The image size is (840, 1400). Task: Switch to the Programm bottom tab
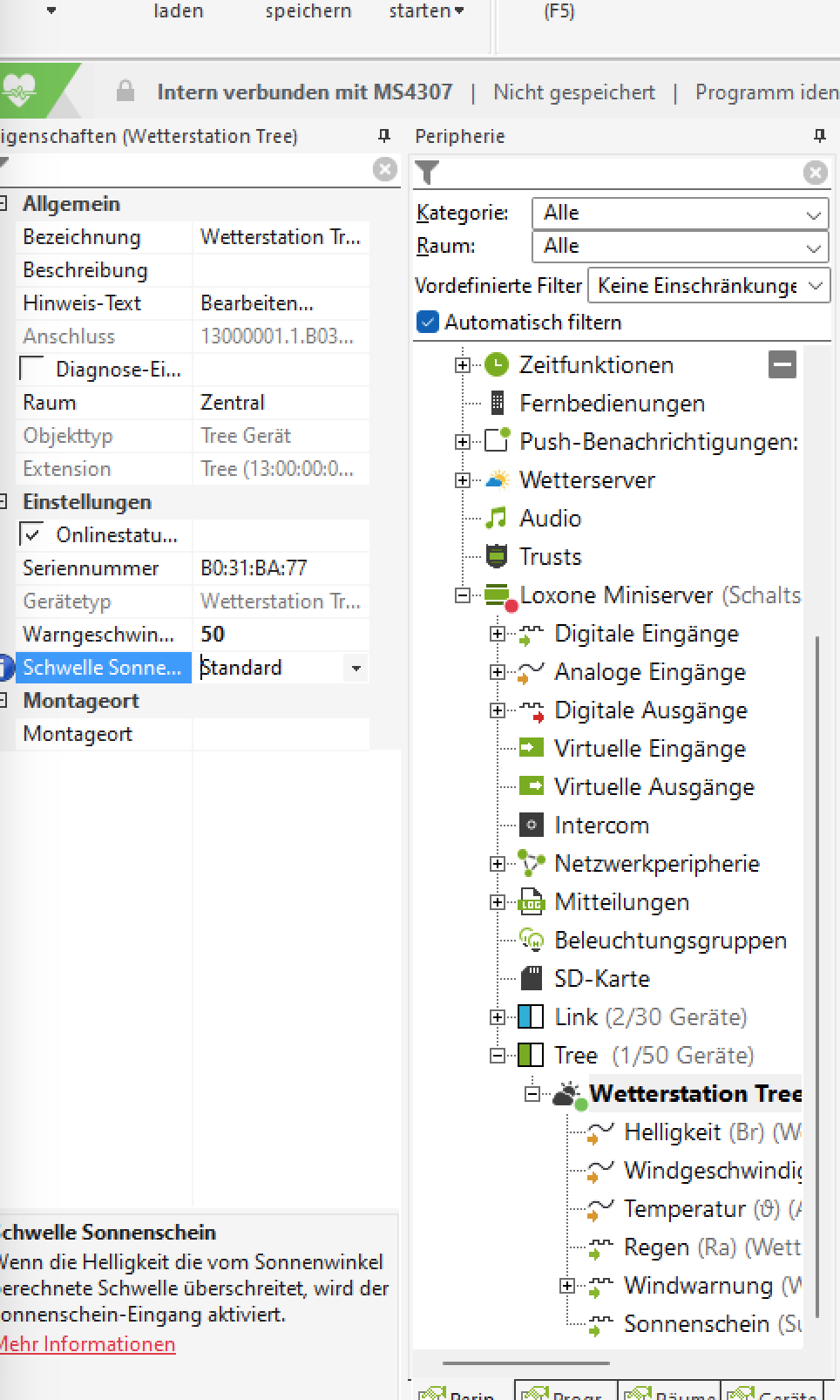click(566, 1390)
